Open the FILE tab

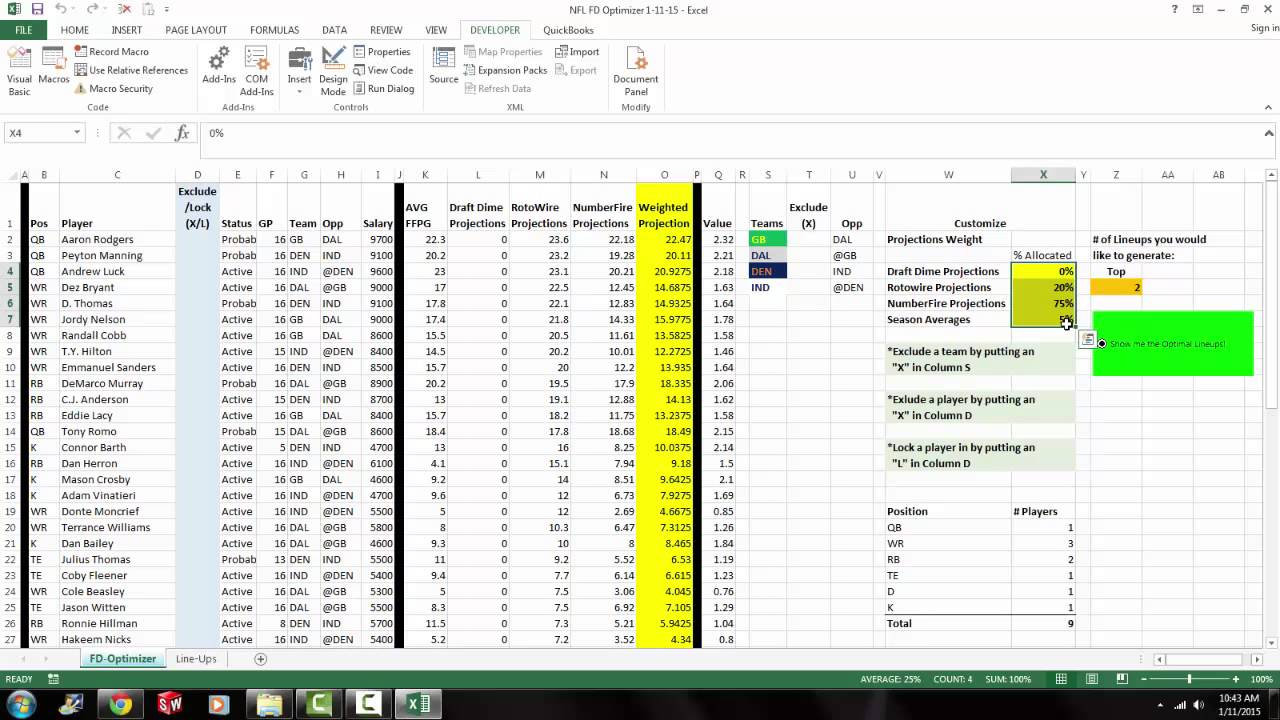(23, 30)
